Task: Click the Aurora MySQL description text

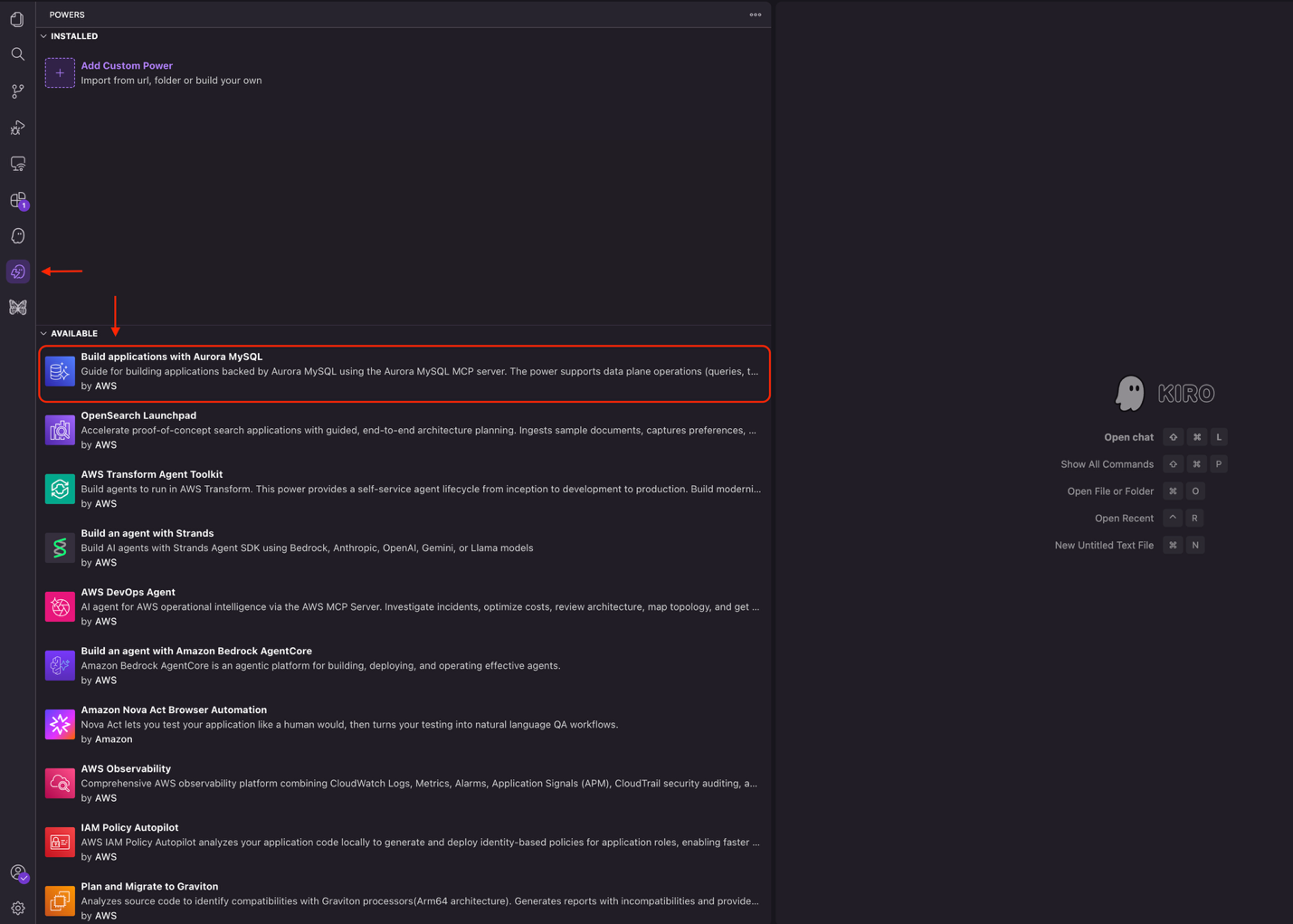Action: point(420,371)
